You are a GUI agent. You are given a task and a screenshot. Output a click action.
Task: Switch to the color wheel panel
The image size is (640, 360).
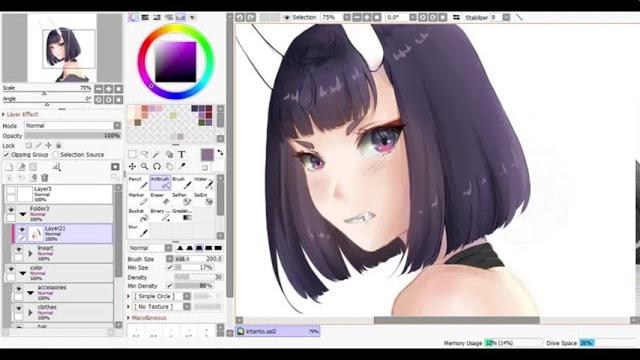tap(133, 18)
